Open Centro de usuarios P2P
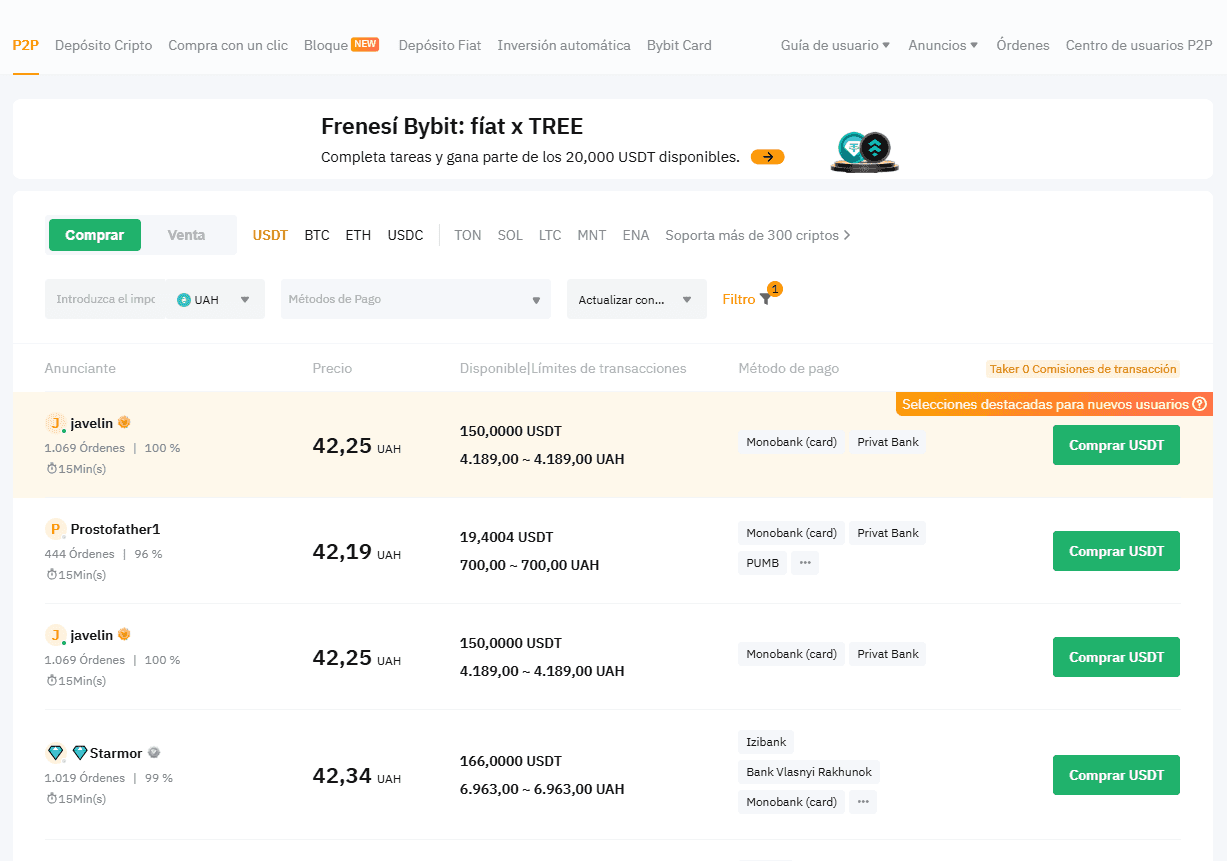Viewport: 1227px width, 861px height. click(1139, 45)
